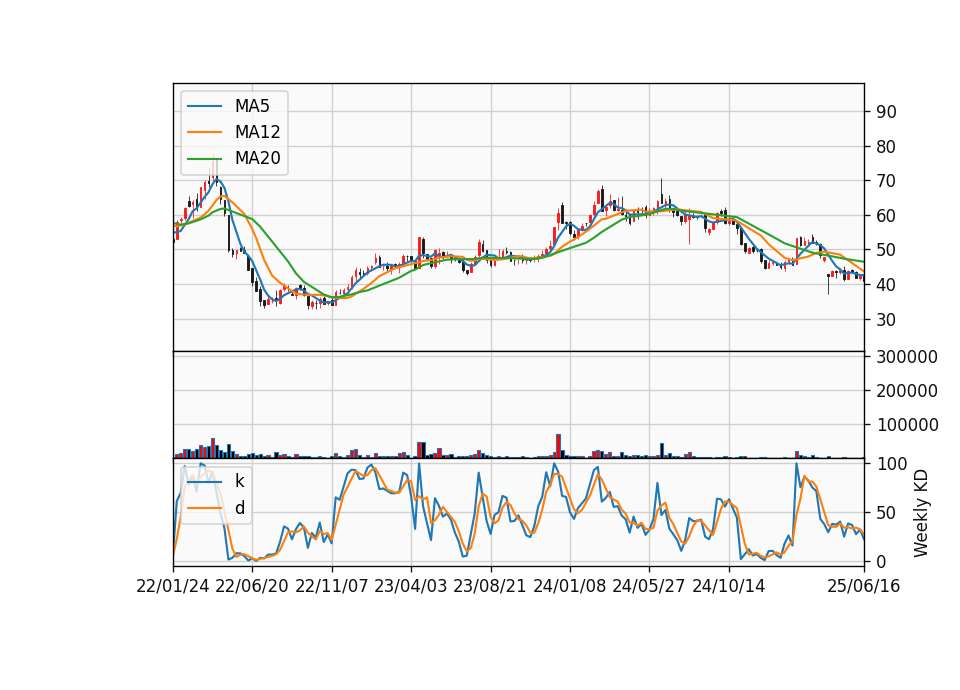Click the 24/05/27 date tick label
Viewport: 960px width, 690px height.
[x=648, y=586]
